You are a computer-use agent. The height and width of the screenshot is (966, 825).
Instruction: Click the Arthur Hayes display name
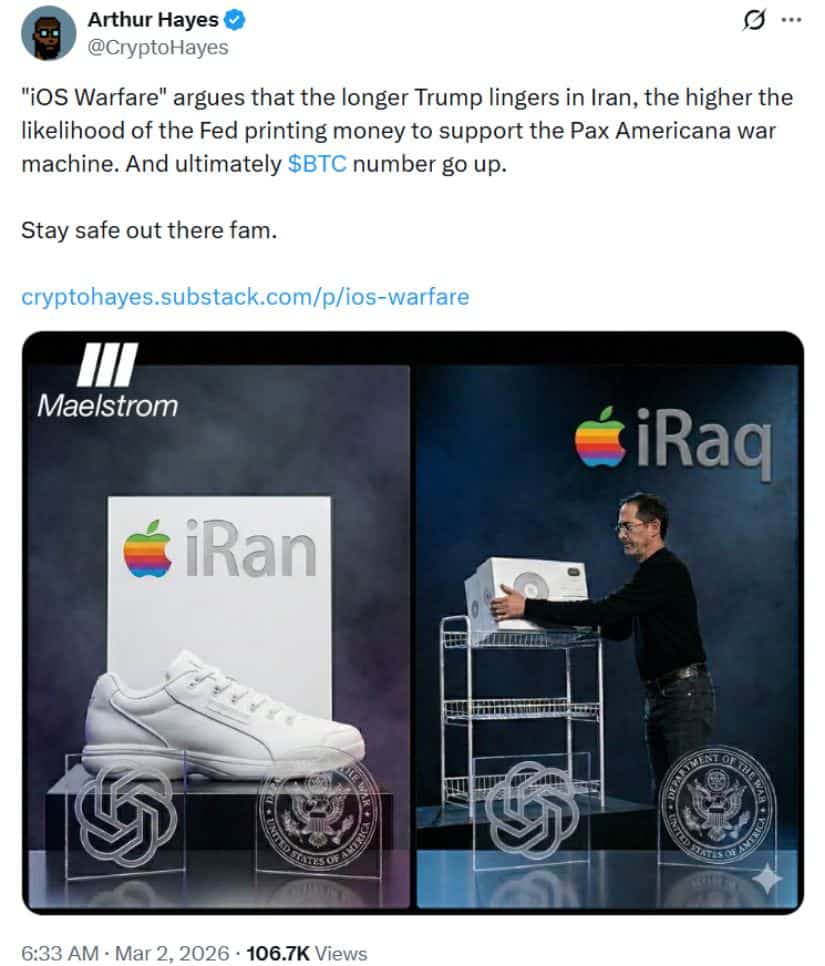153,20
